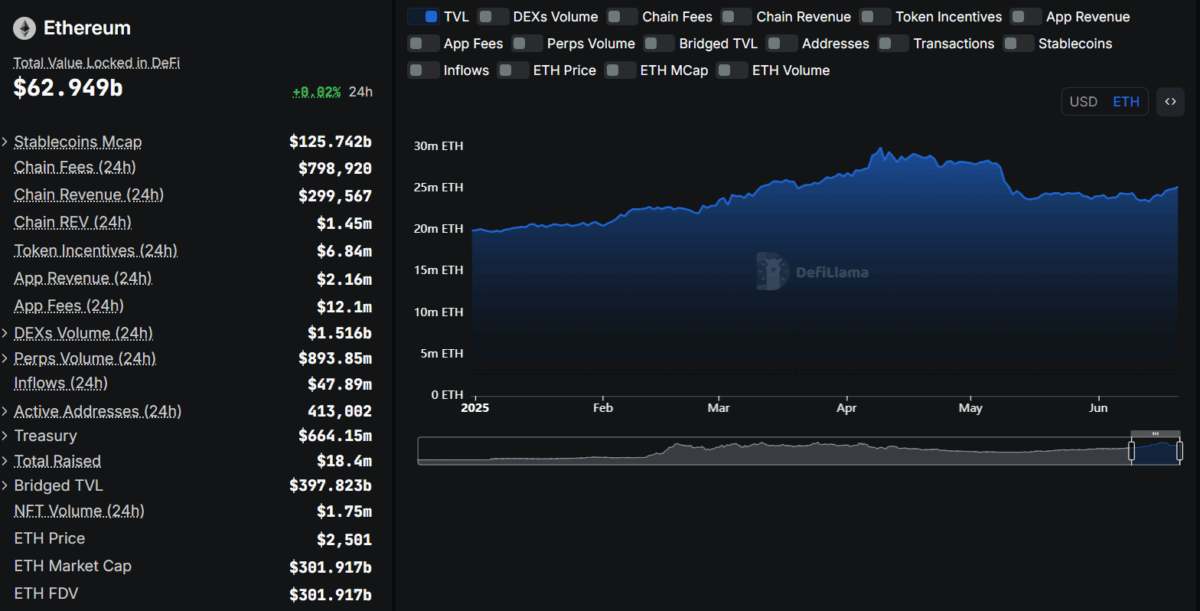Enable the Transactions toggle
Image resolution: width=1200 pixels, height=611 pixels.
893,43
